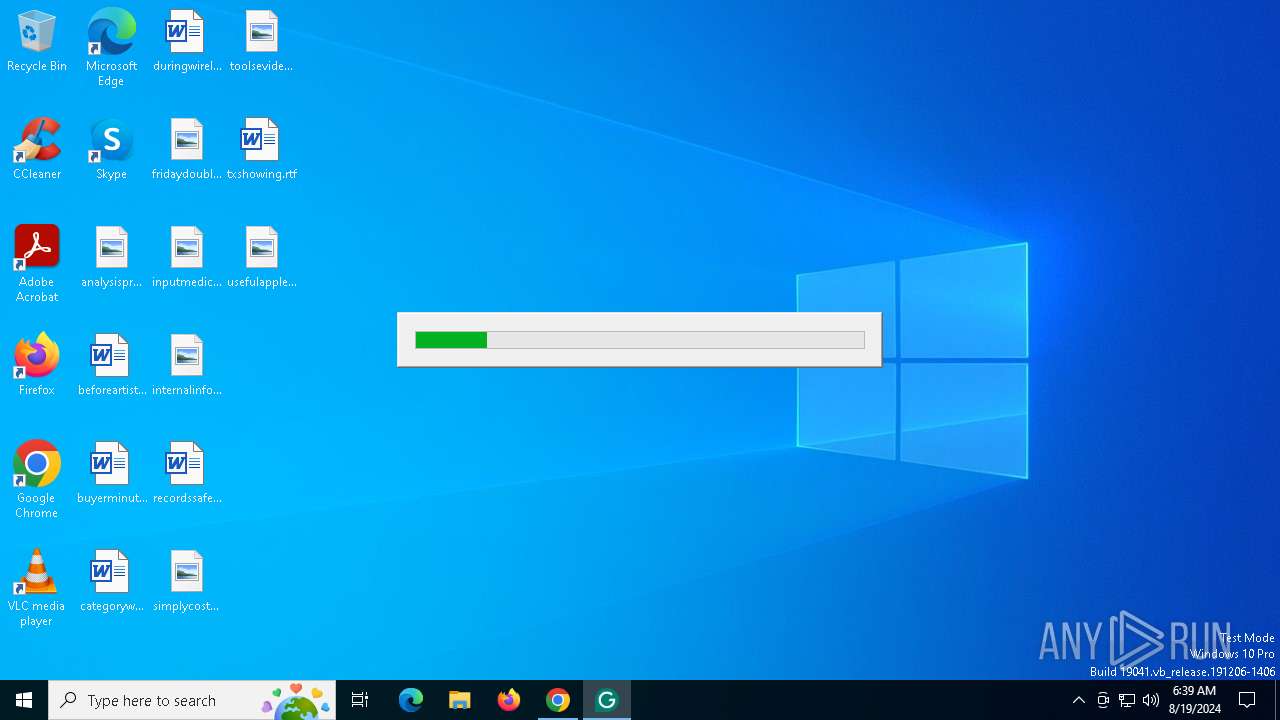The height and width of the screenshot is (720, 1280).
Task: Launch Firefox from the taskbar
Action: click(509, 700)
